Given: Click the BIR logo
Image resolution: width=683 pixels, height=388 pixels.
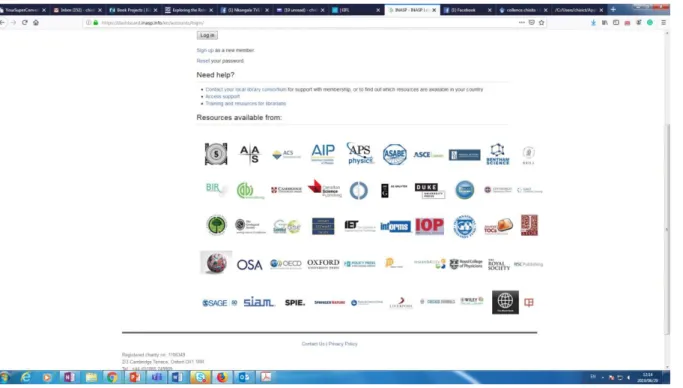Looking at the screenshot, I should pyautogui.click(x=215, y=189).
